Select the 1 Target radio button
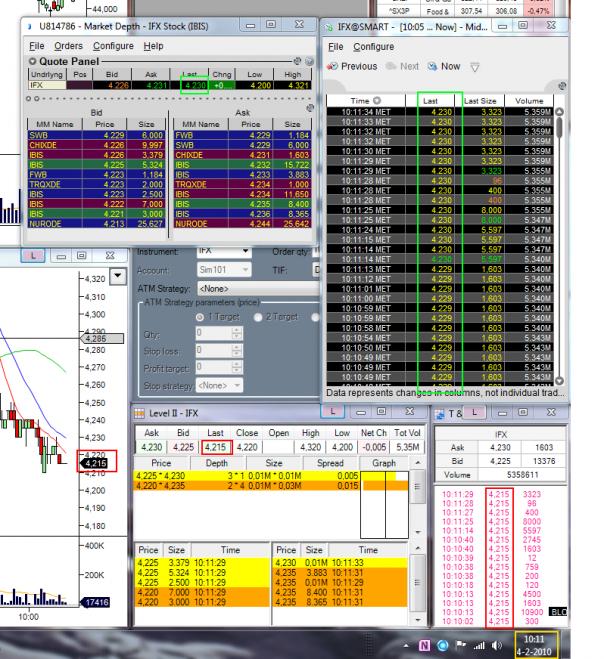 (x=200, y=317)
